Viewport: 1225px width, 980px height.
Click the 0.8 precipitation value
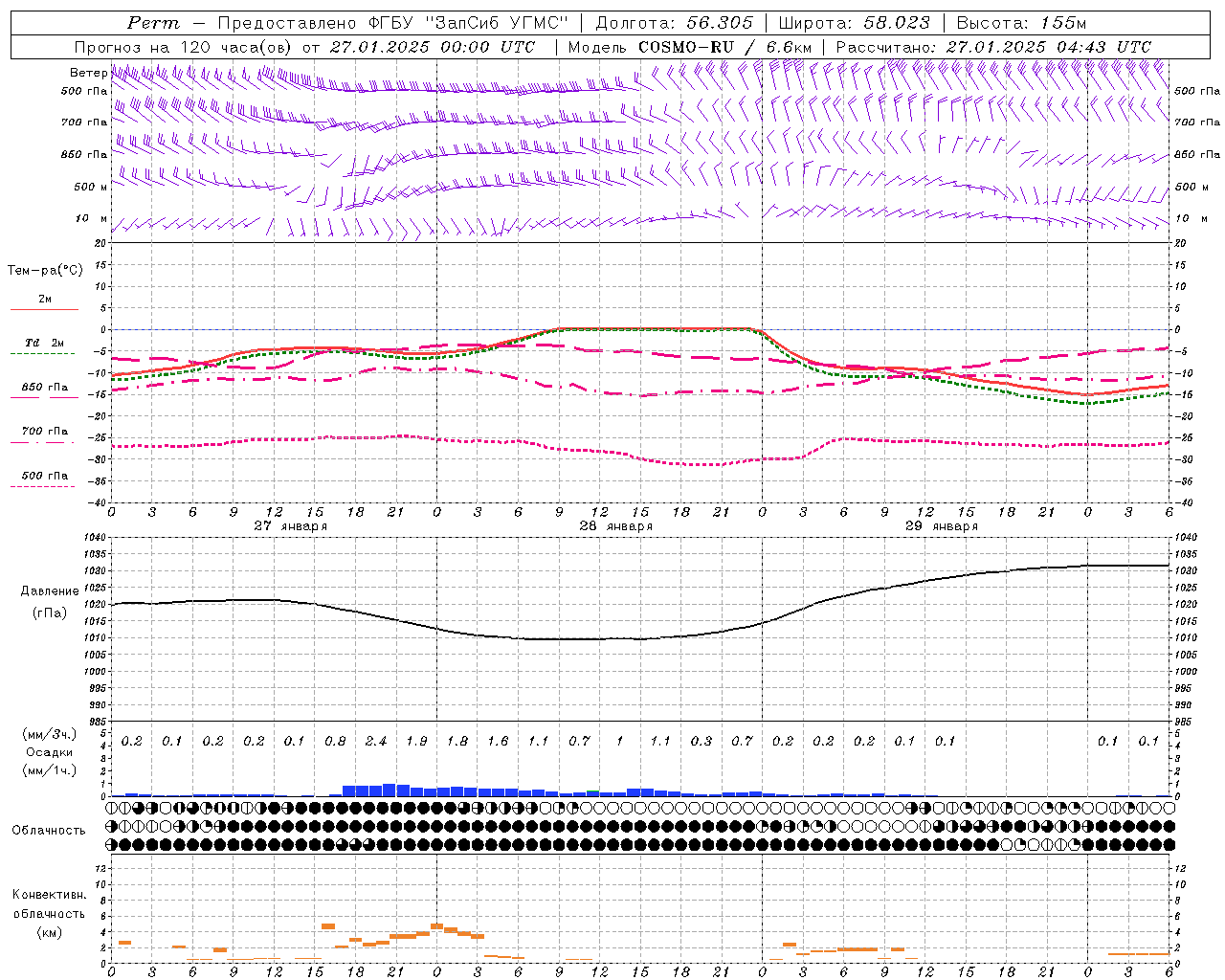(335, 742)
